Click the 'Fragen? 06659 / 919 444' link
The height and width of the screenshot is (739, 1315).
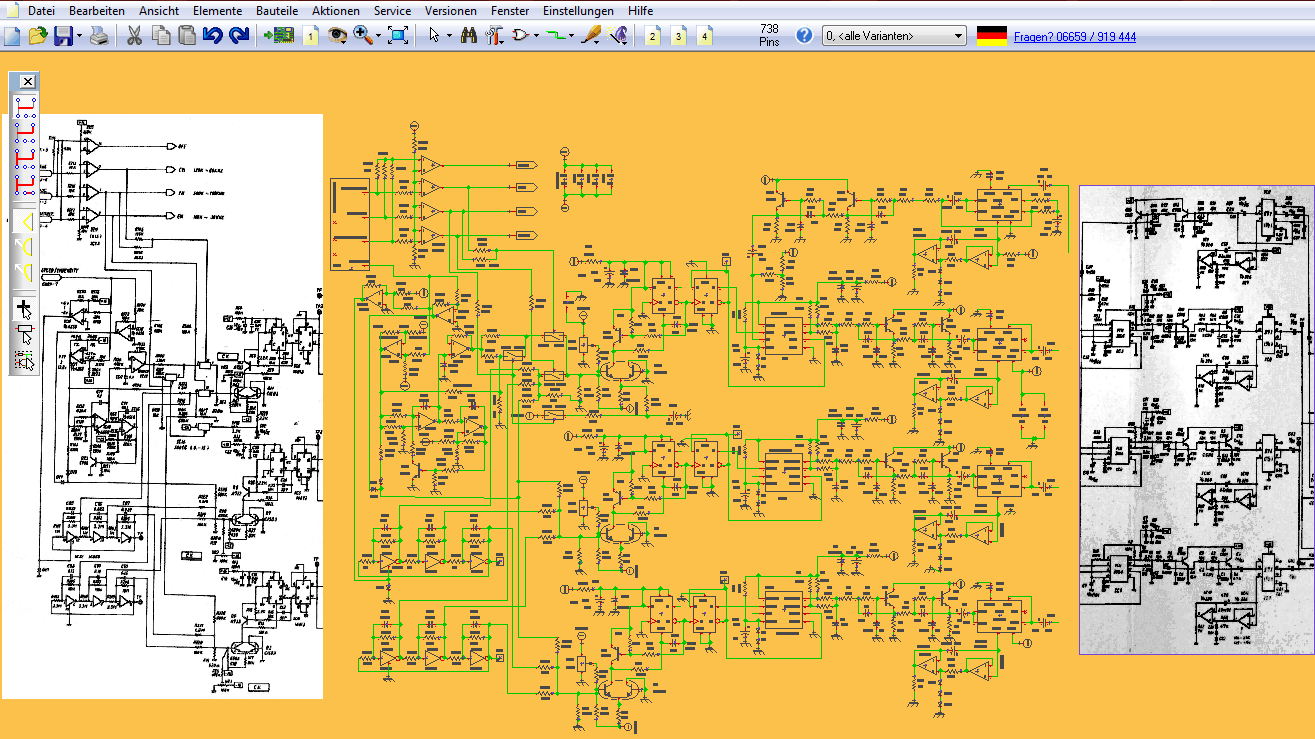(x=1074, y=37)
